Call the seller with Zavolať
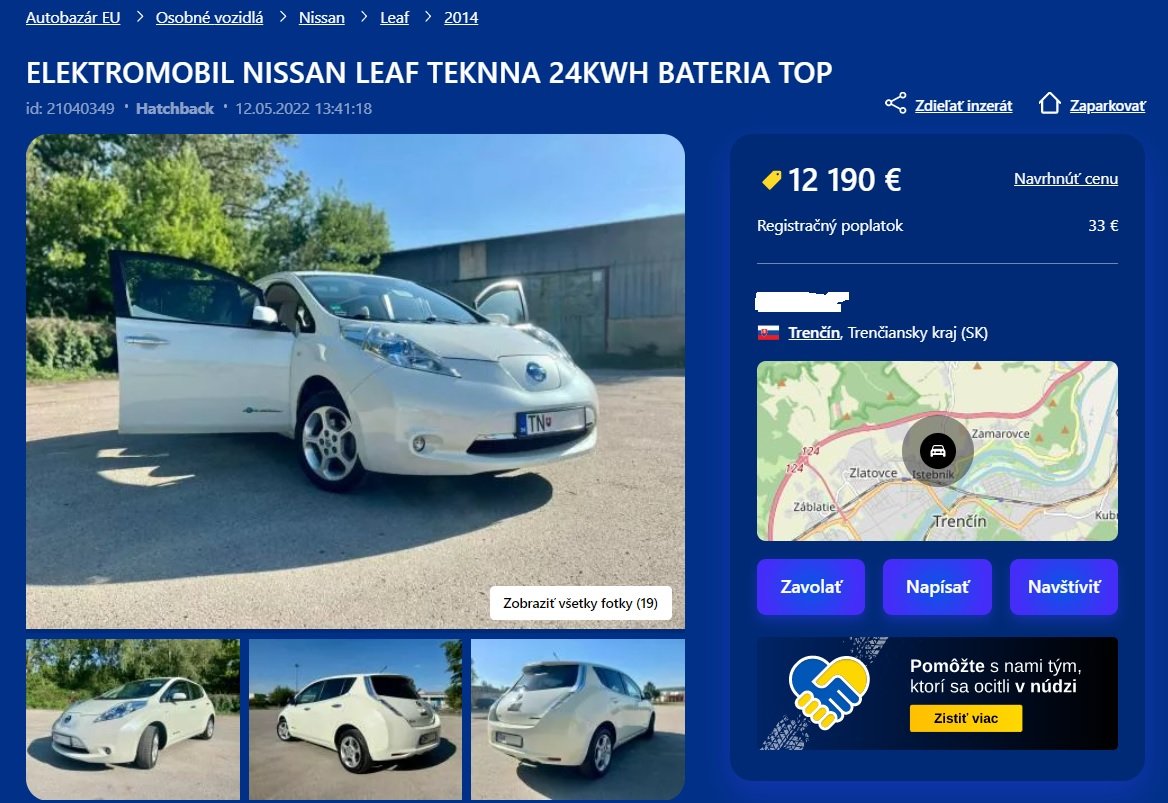This screenshot has height=803, width=1168. tap(811, 587)
